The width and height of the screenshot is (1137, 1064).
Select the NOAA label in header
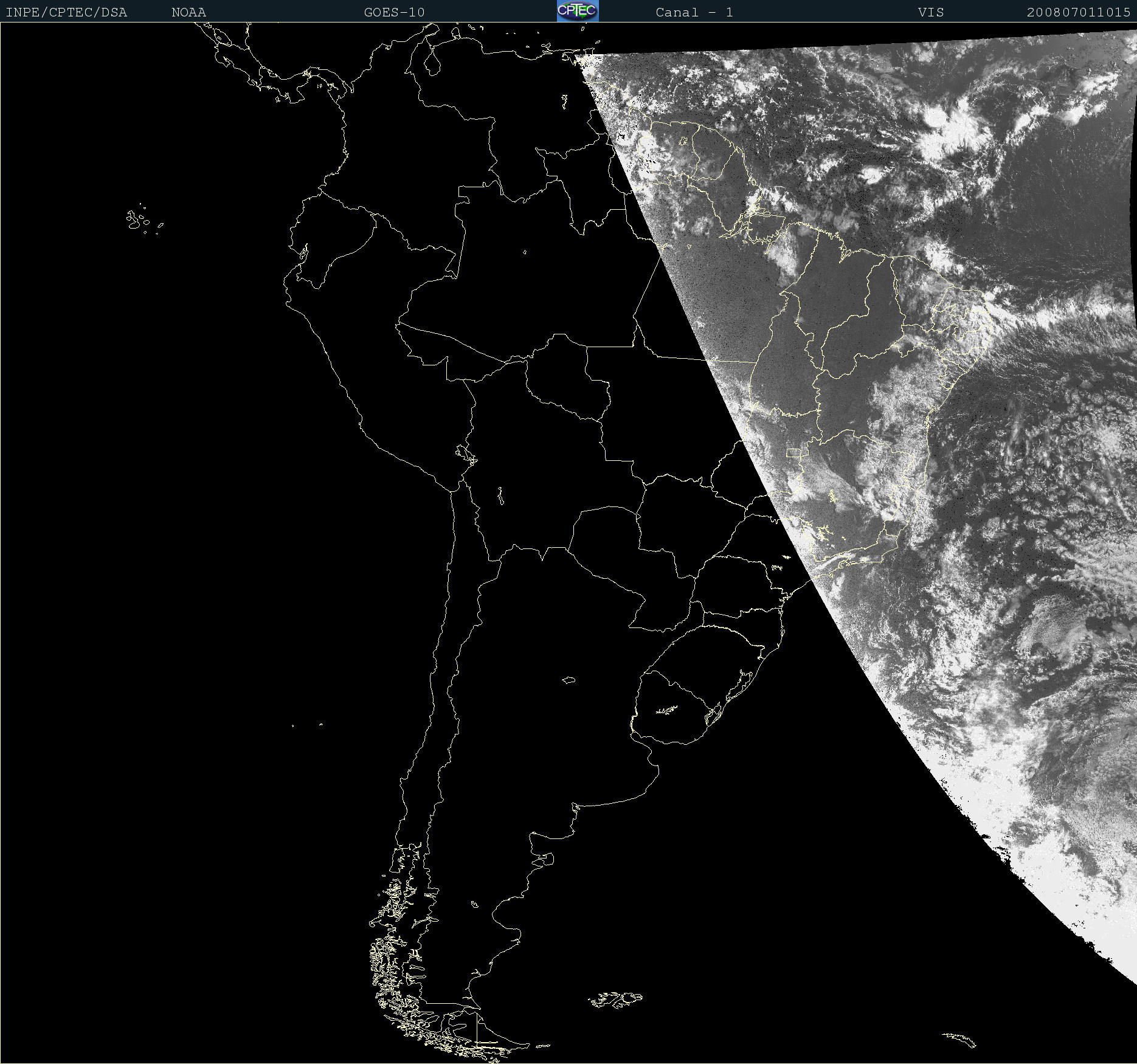pos(188,12)
